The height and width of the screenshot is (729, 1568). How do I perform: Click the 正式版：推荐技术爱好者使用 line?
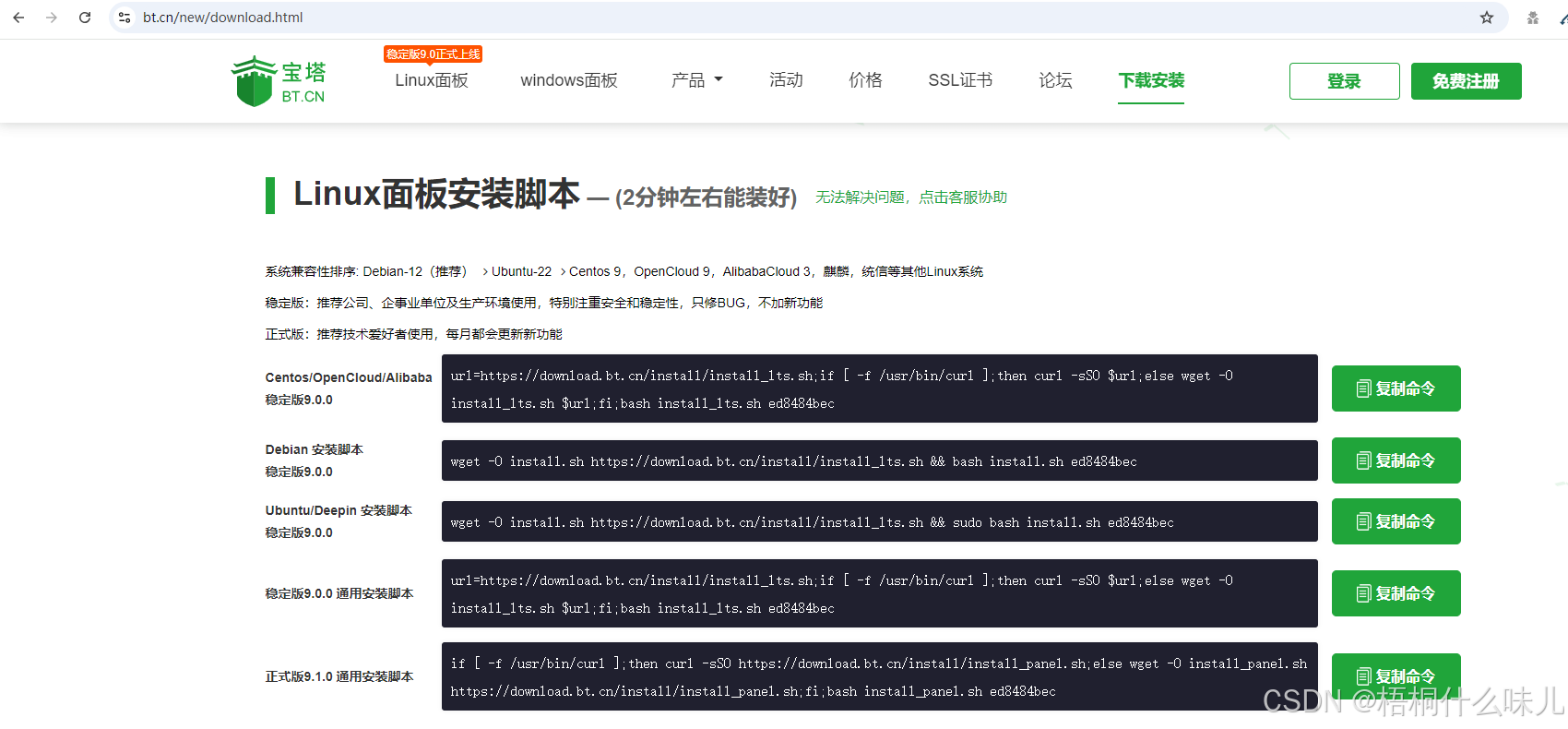coord(414,334)
